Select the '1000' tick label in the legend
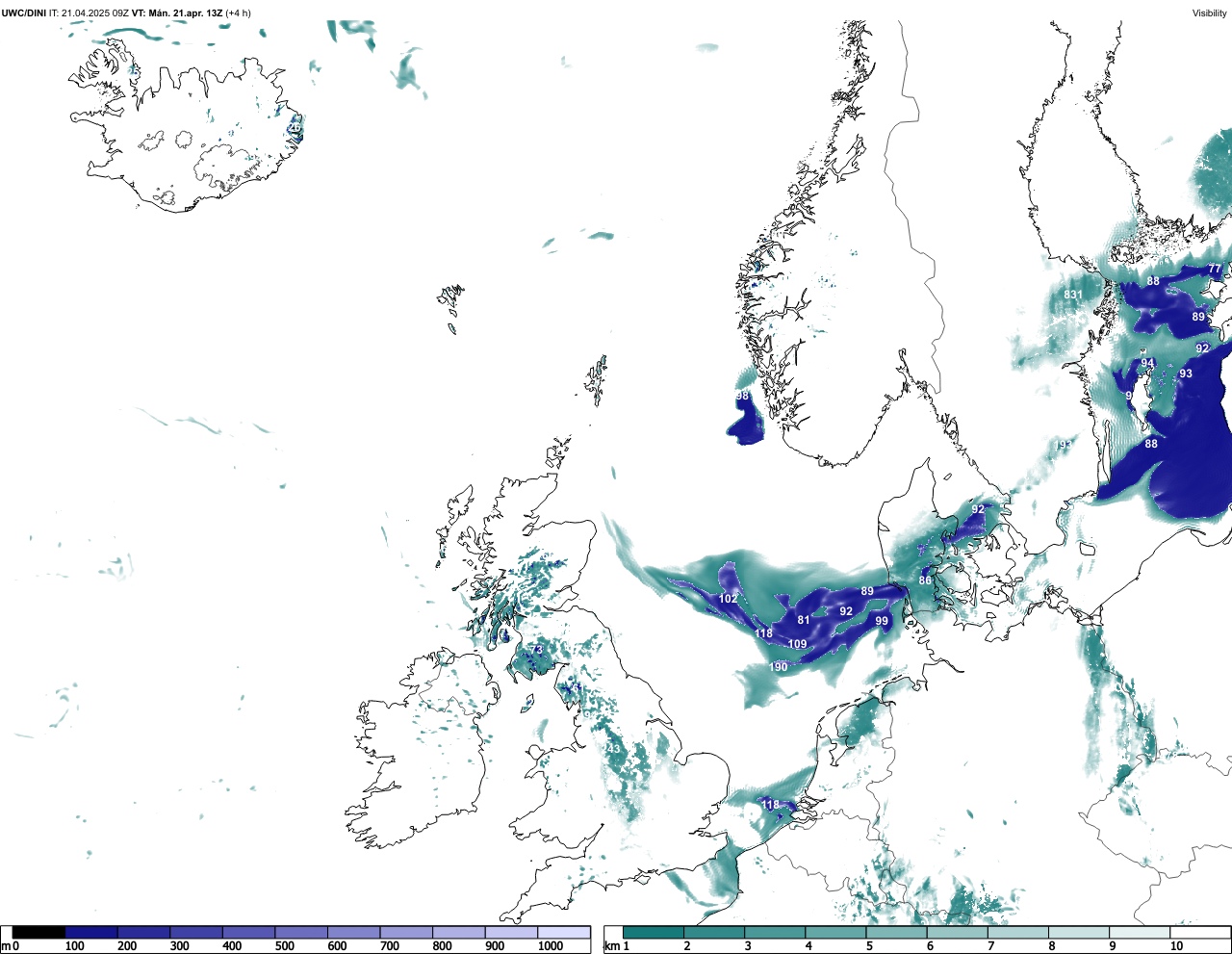The width and height of the screenshot is (1232, 954). tap(551, 946)
